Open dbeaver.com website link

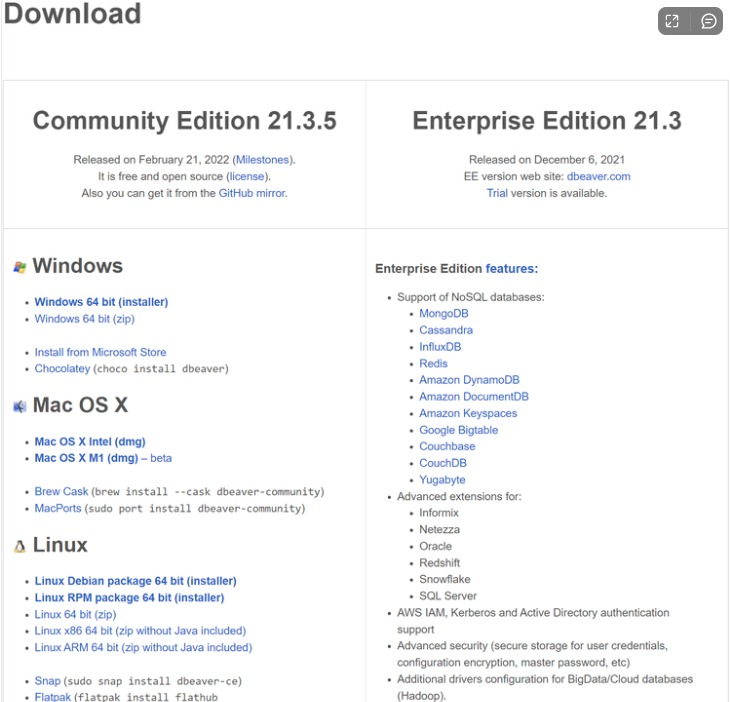(x=598, y=176)
